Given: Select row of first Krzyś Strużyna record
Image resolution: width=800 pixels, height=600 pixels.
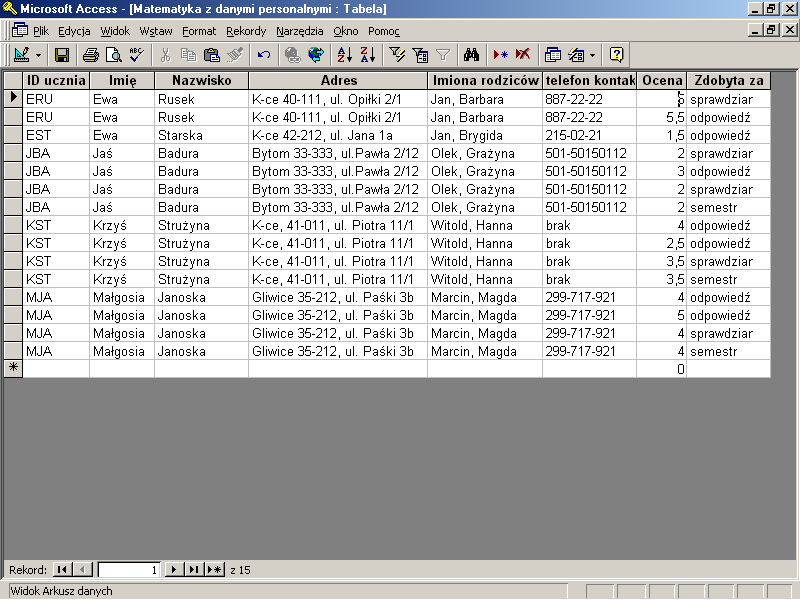Looking at the screenshot, I should coord(13,226).
